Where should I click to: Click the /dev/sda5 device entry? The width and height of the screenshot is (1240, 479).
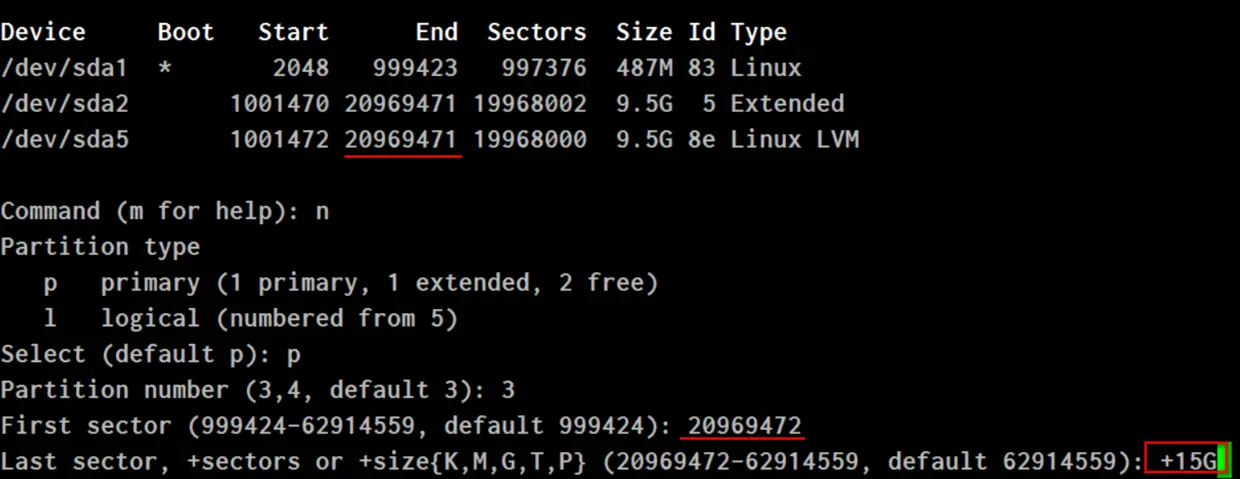coord(65,140)
